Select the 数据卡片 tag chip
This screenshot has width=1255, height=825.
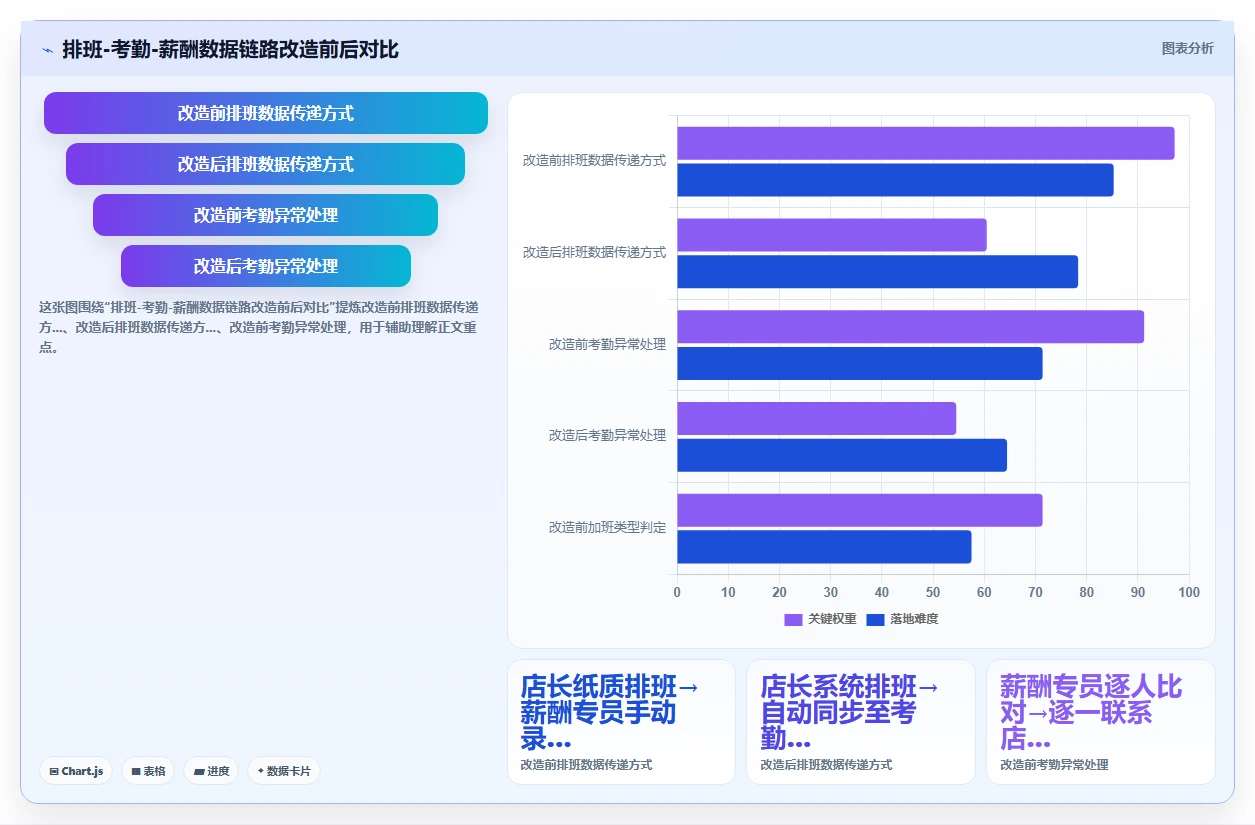pos(284,771)
